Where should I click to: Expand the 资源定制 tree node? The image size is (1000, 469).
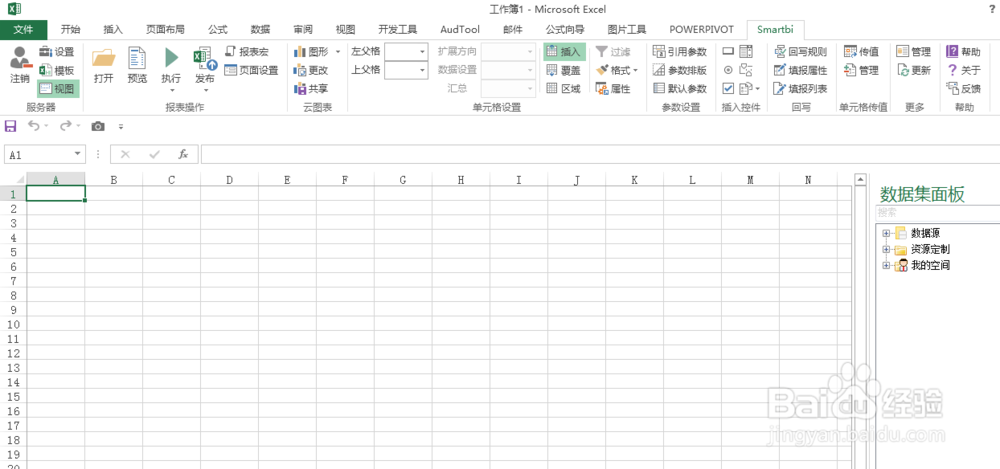click(x=885, y=249)
